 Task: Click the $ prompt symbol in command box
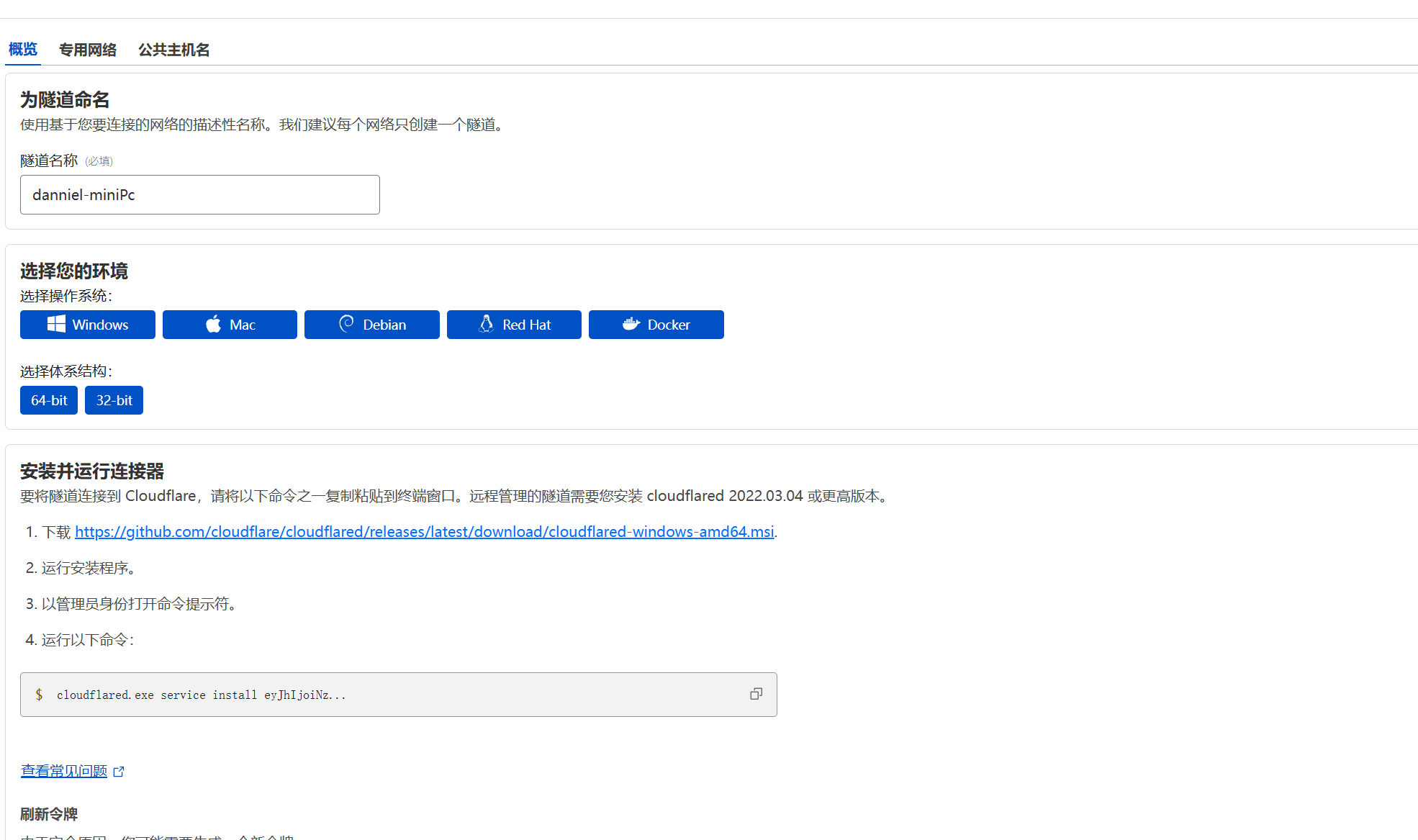tap(39, 695)
